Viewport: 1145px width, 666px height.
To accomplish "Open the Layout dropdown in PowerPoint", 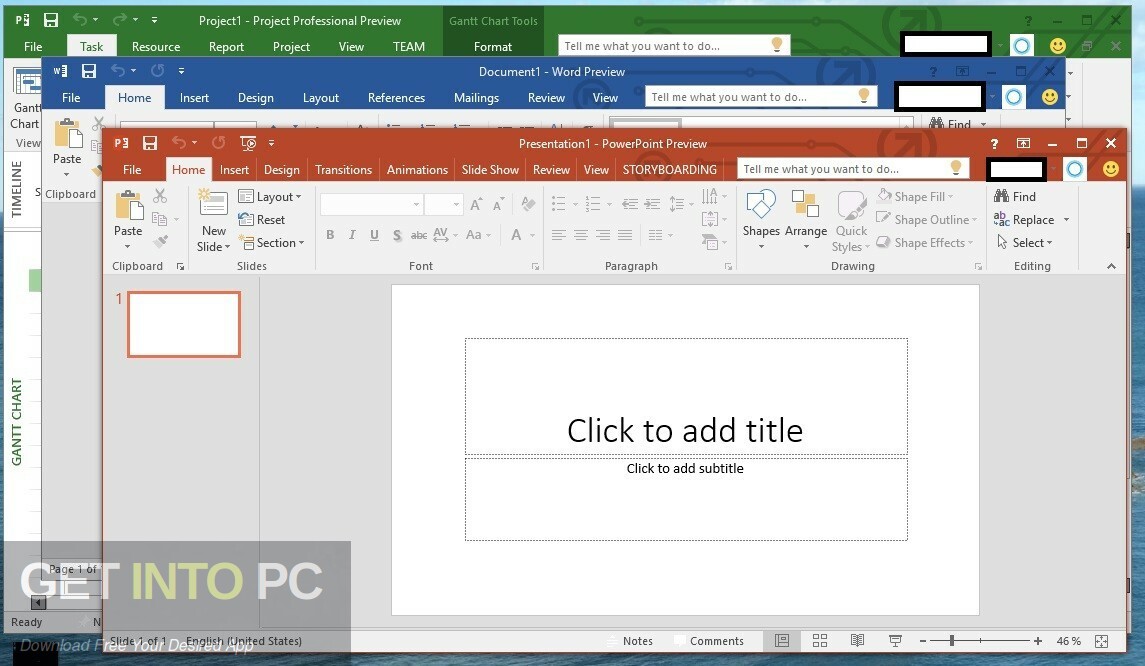I will 269,196.
